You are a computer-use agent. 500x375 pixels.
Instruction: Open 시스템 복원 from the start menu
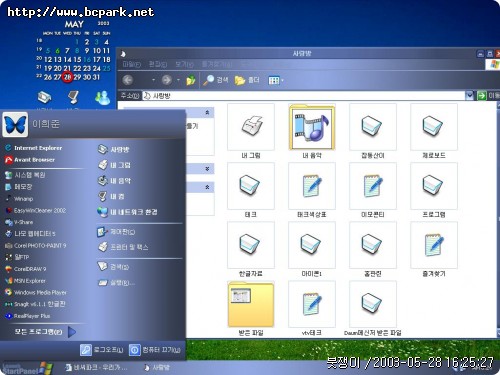(25, 175)
